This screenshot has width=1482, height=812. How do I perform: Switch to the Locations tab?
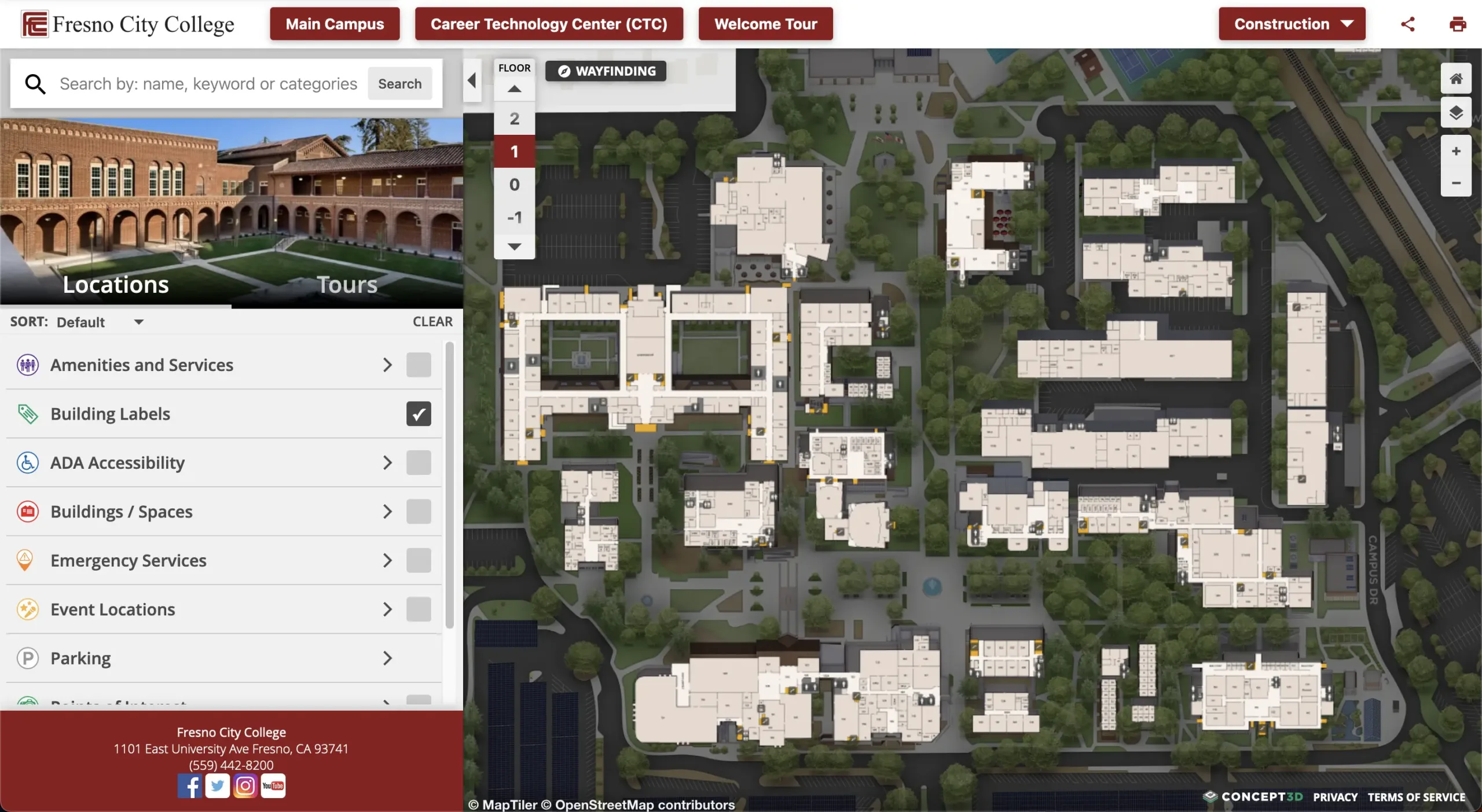(x=116, y=284)
